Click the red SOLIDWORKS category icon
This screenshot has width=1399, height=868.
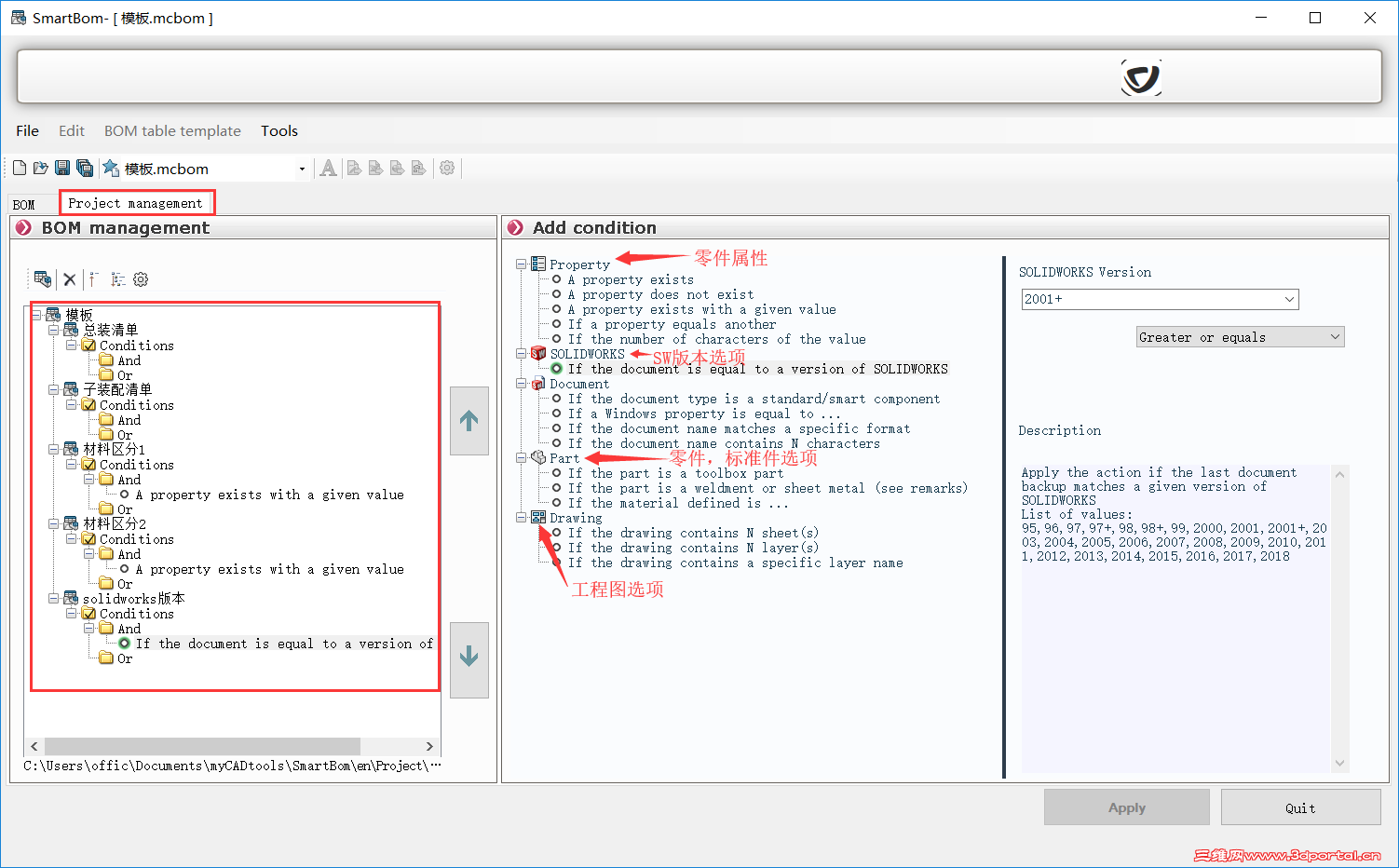click(x=538, y=354)
